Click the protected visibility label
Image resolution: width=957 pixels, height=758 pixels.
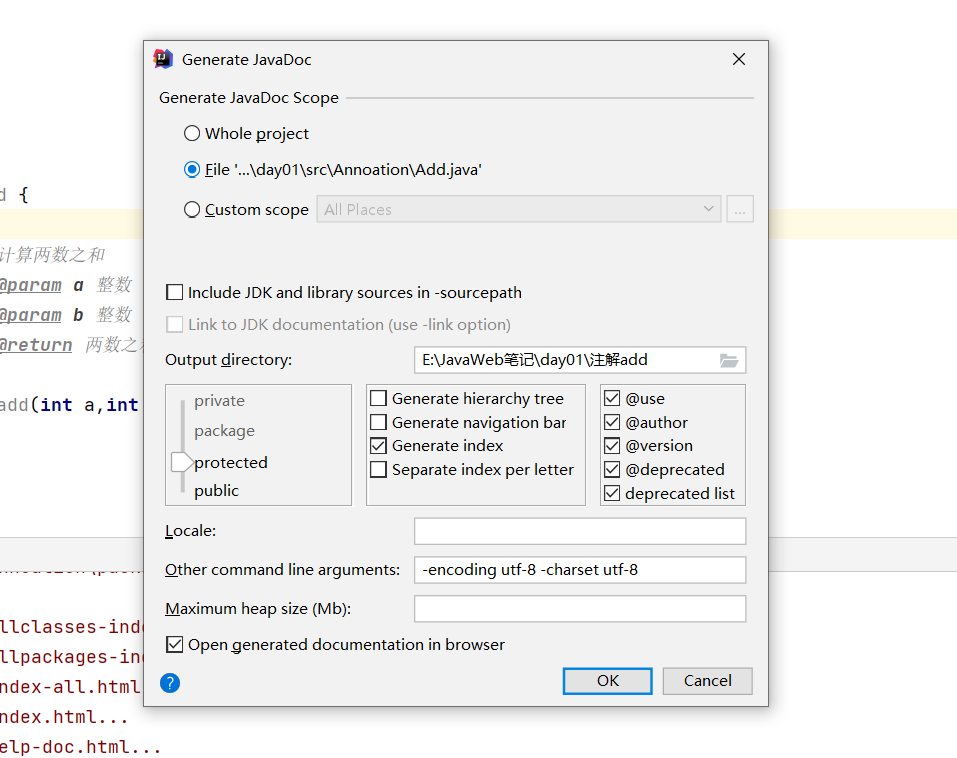[231, 463]
